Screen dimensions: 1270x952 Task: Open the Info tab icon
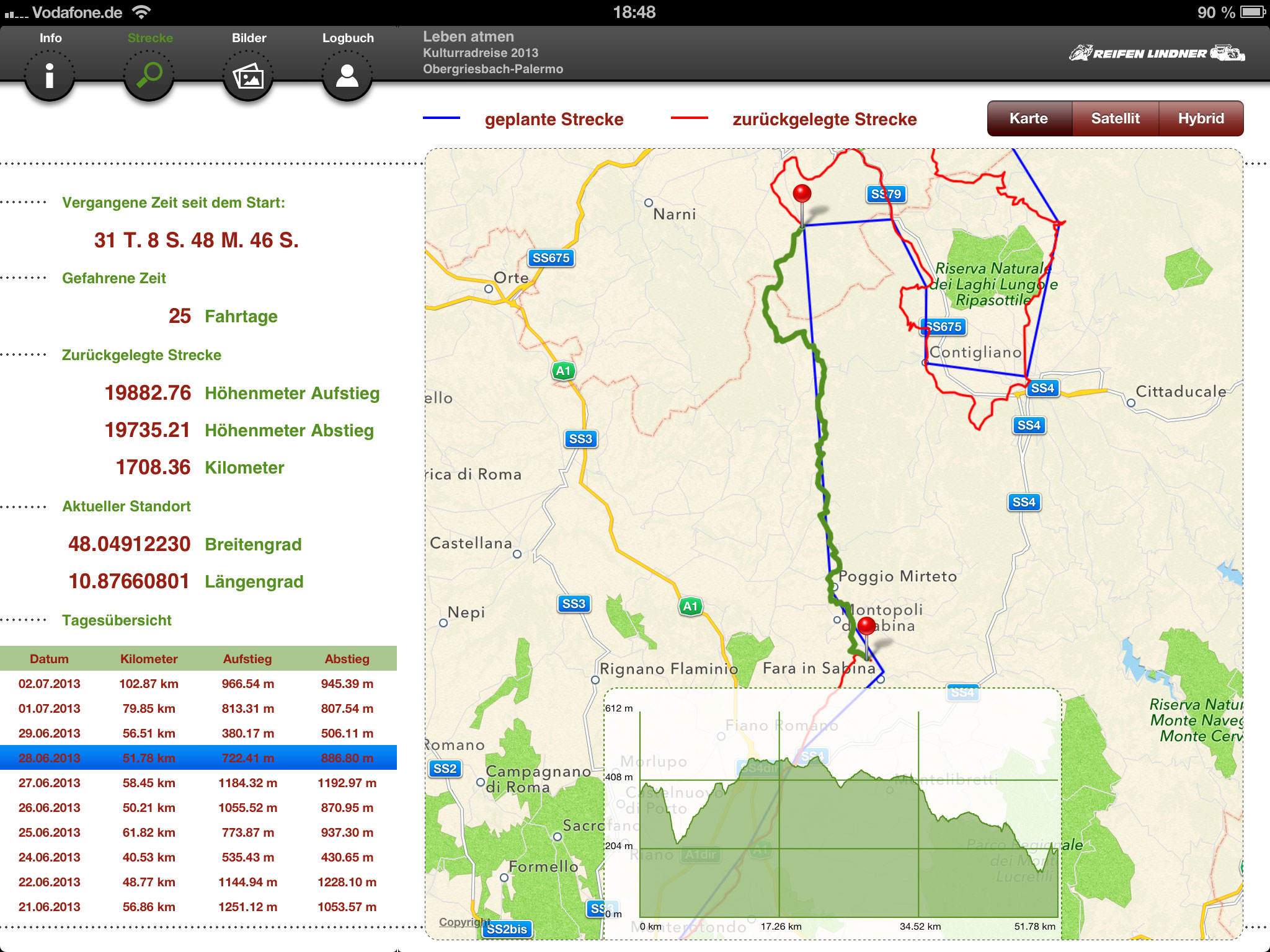tap(50, 76)
